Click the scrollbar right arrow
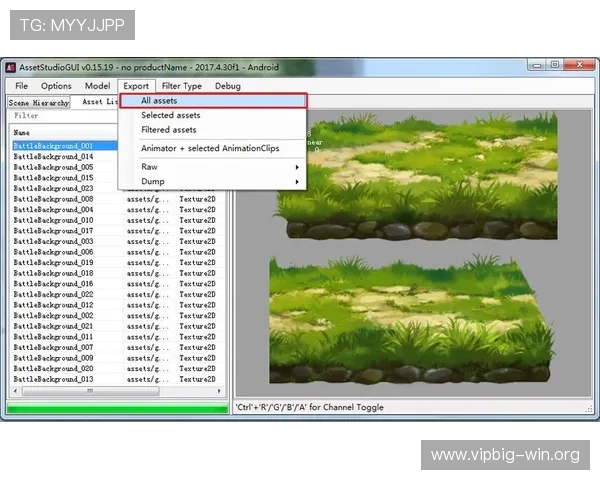 [x=219, y=391]
